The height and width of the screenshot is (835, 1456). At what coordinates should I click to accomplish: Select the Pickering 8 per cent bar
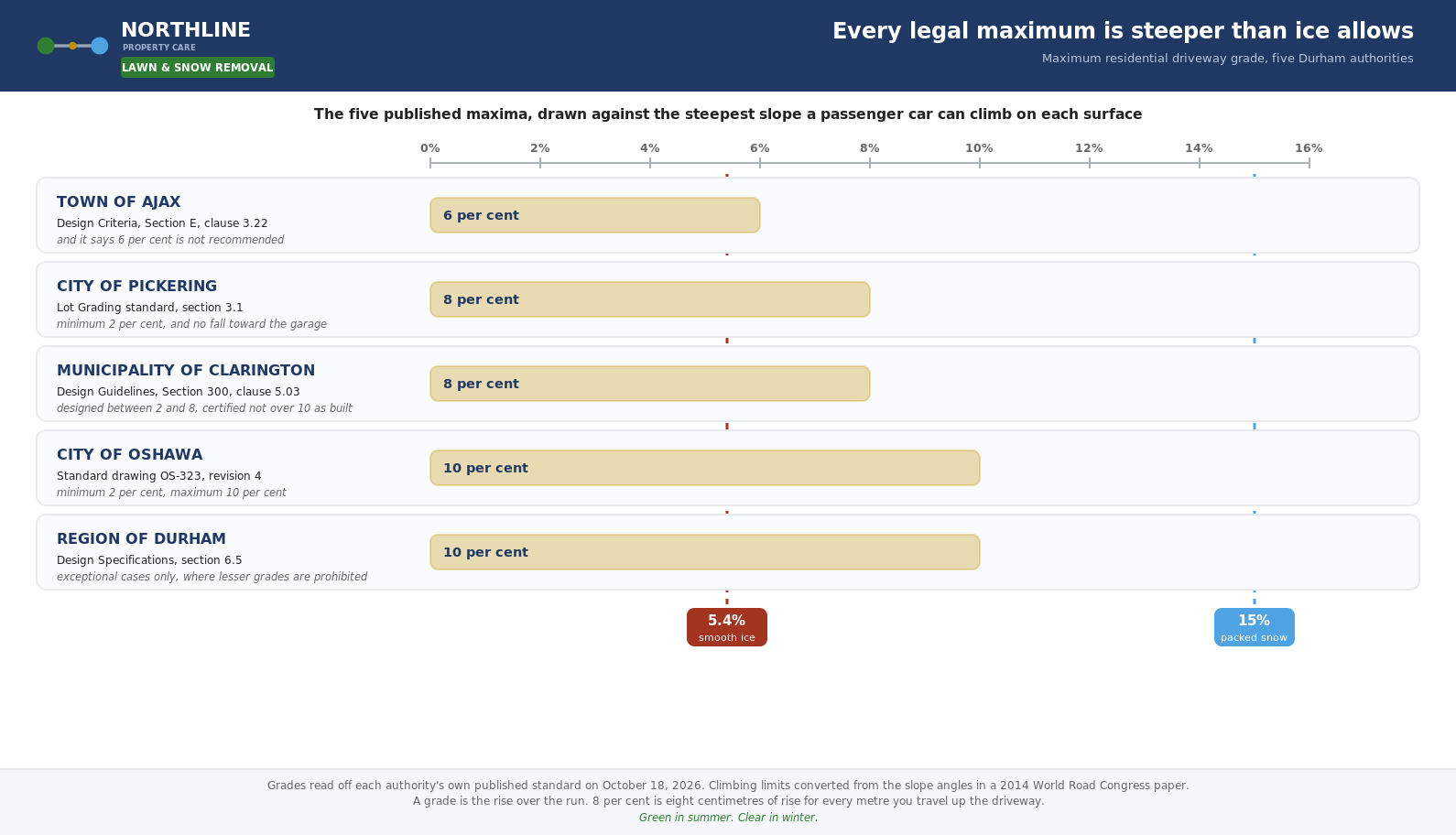click(x=650, y=299)
